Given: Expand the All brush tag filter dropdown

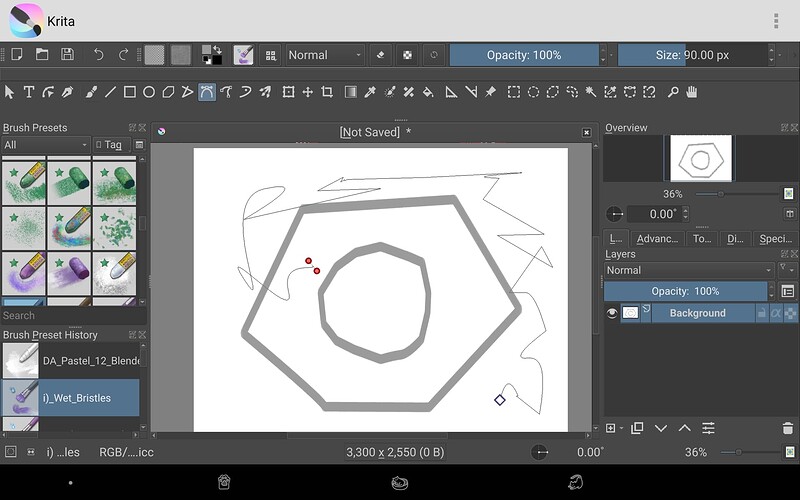Looking at the screenshot, I should (x=45, y=145).
